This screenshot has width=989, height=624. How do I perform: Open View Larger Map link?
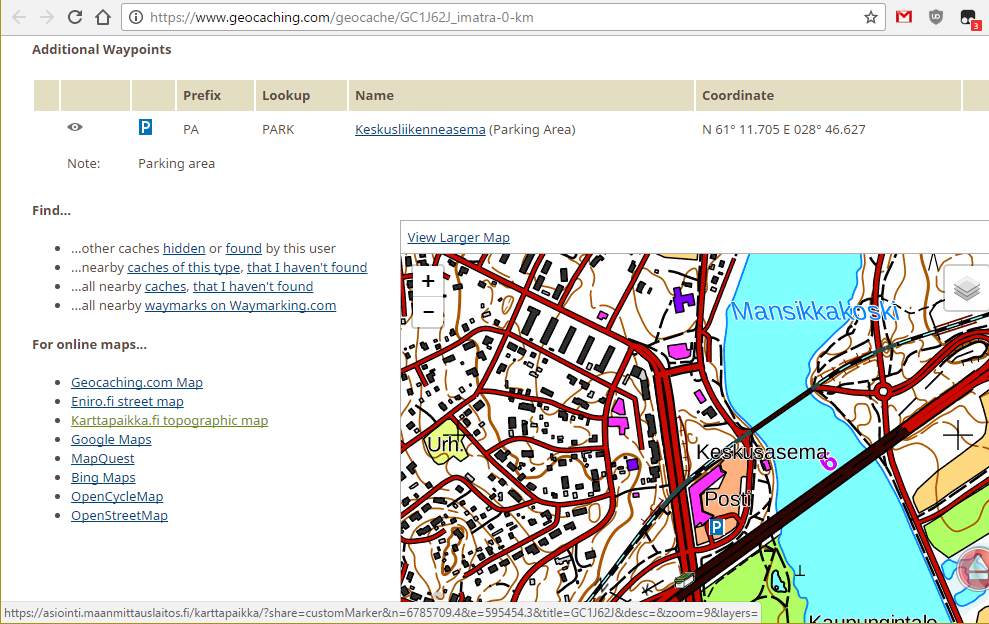point(458,237)
